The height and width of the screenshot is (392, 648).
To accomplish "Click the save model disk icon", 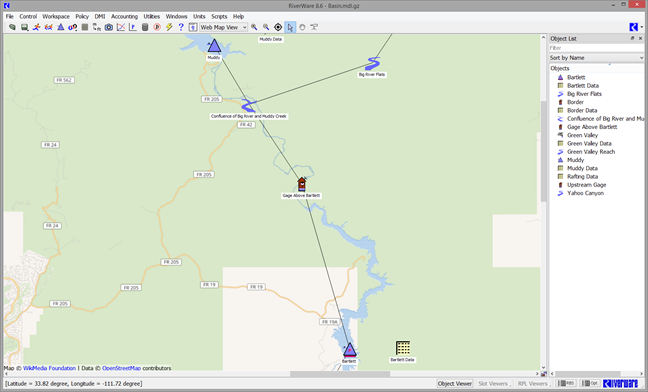I will tap(24, 27).
